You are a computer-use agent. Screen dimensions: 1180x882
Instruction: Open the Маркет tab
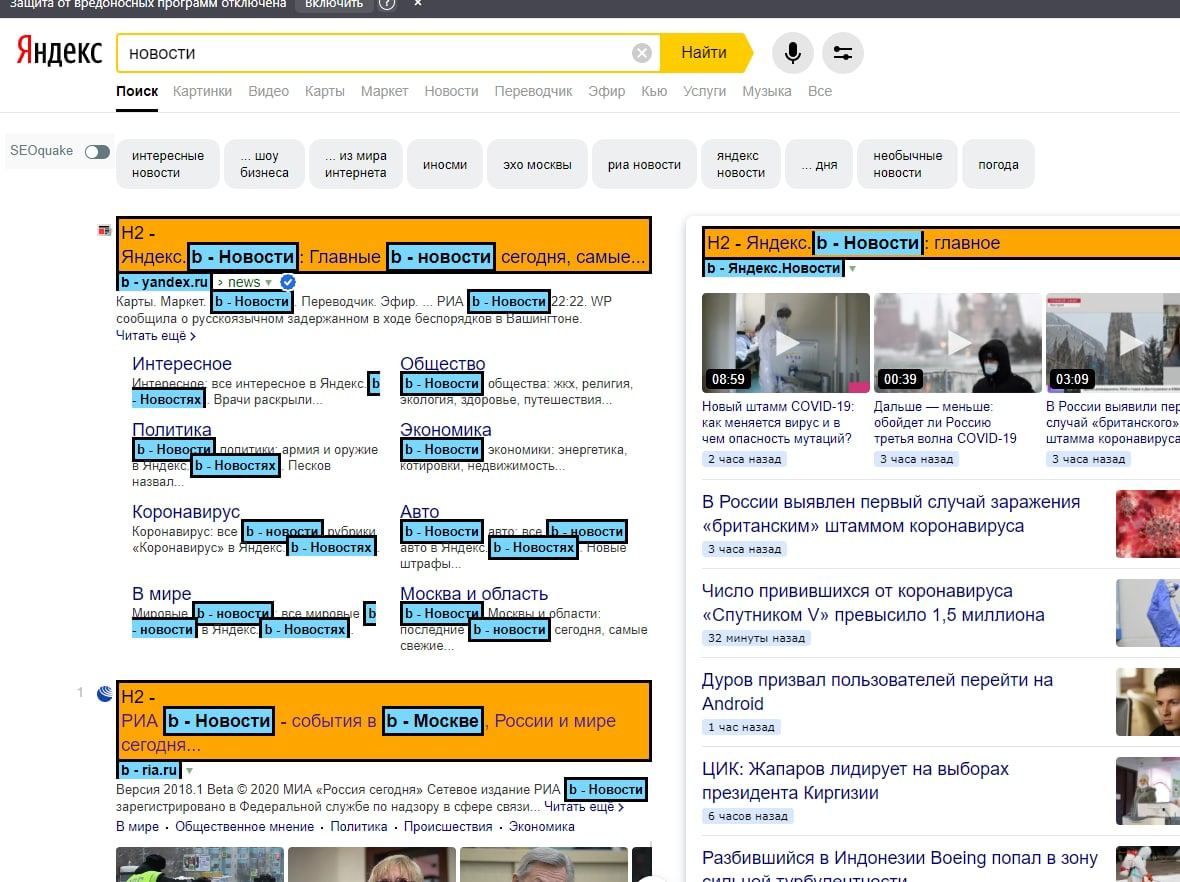(385, 91)
